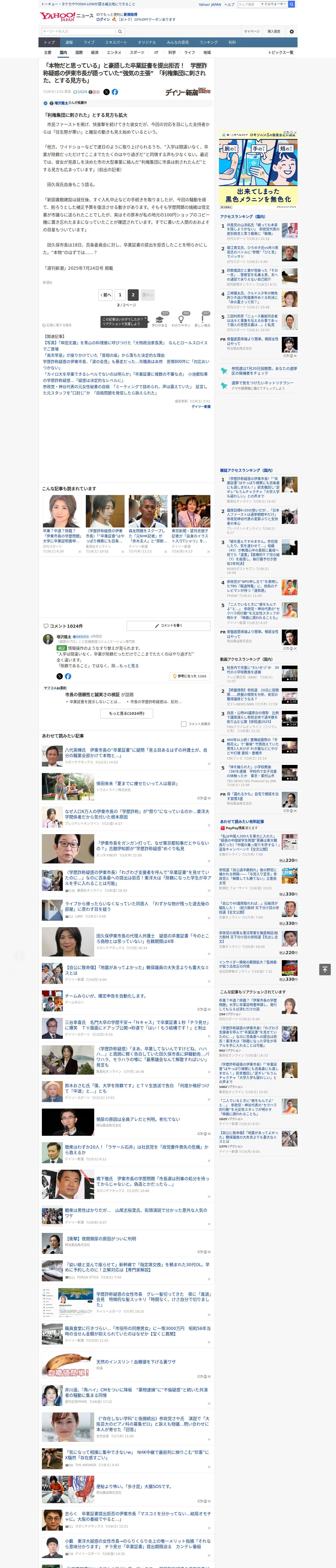
Task: Open マイページ link
Action: pyautogui.click(x=252, y=32)
